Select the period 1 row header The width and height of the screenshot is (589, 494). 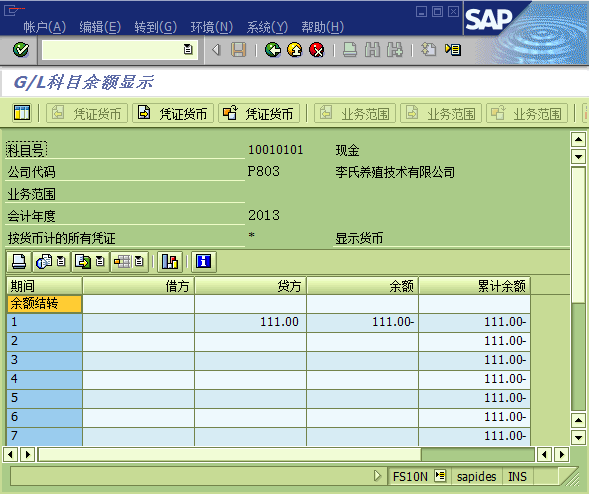point(44,322)
